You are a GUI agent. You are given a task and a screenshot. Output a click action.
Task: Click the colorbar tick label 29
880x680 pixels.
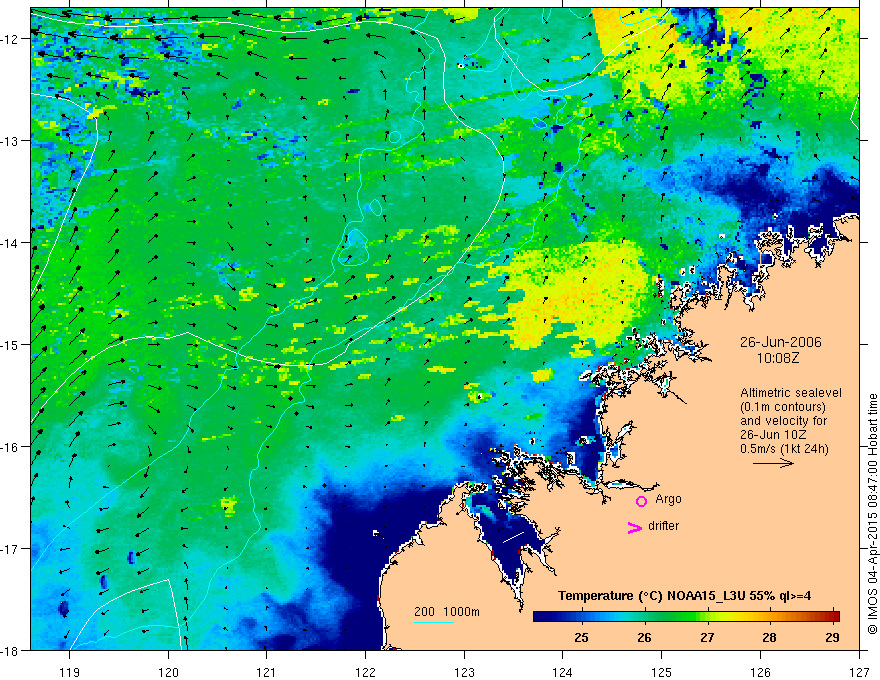[x=832, y=637]
